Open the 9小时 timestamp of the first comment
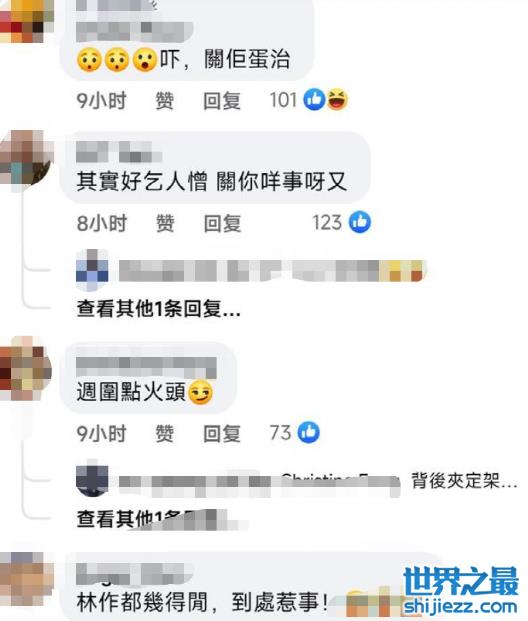 coord(101,101)
